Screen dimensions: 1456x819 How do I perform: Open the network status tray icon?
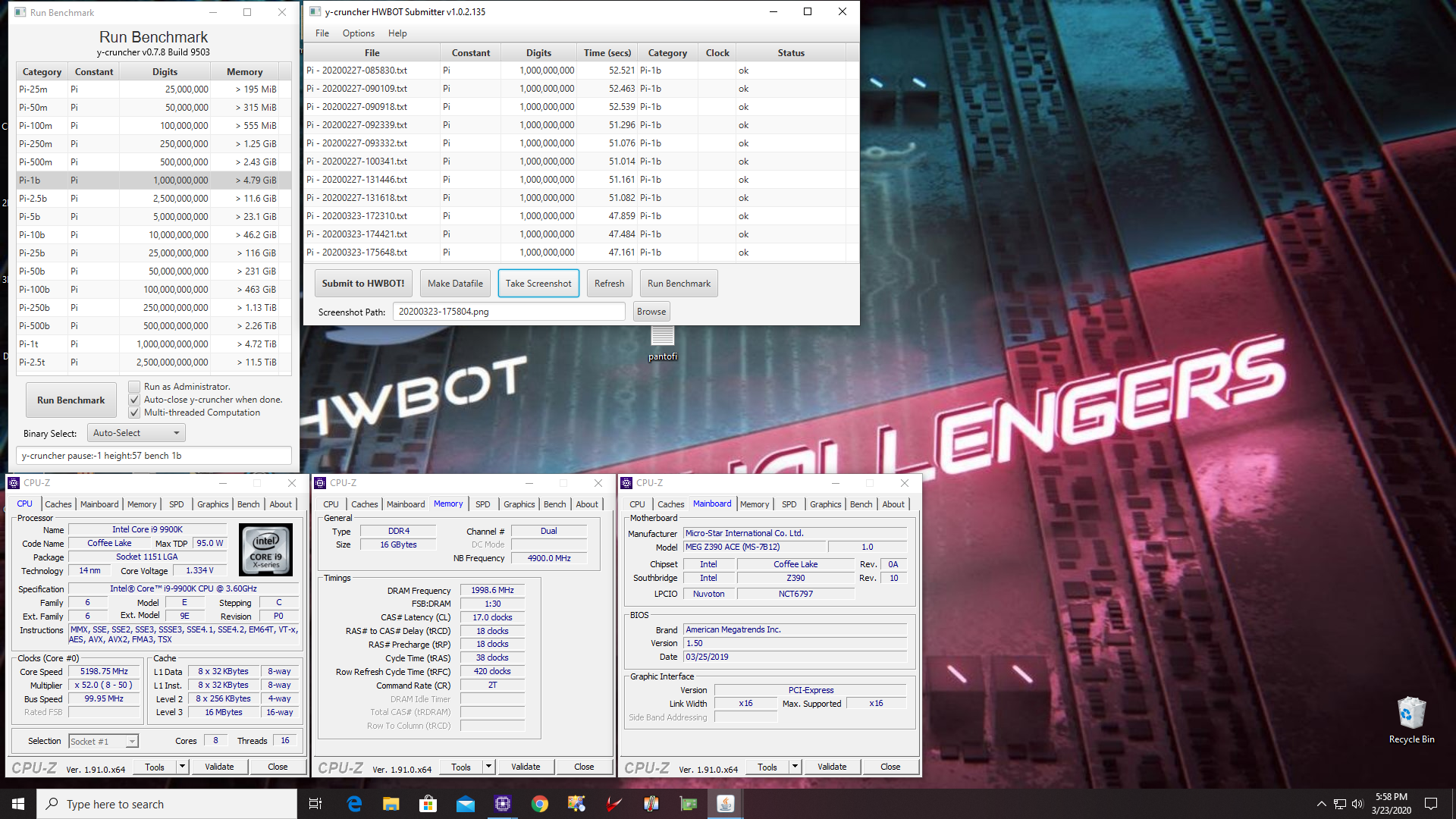click(1339, 804)
